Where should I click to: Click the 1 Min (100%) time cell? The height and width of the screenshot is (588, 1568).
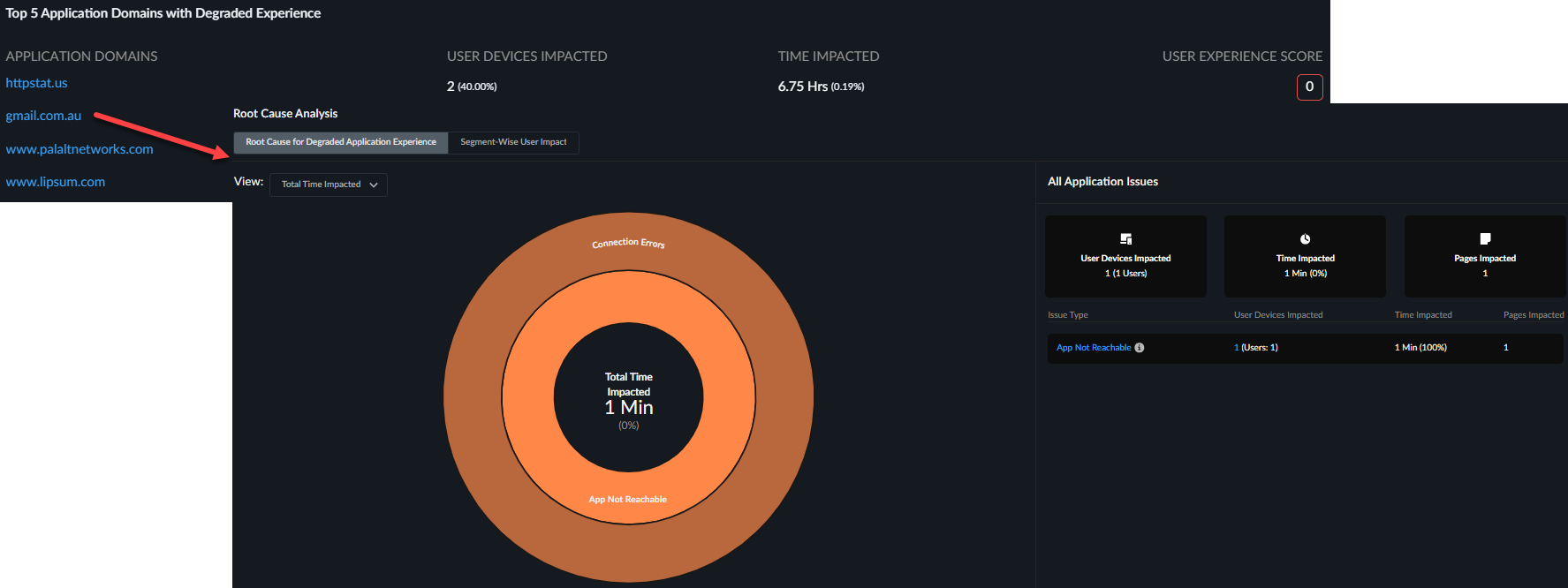pos(1420,348)
